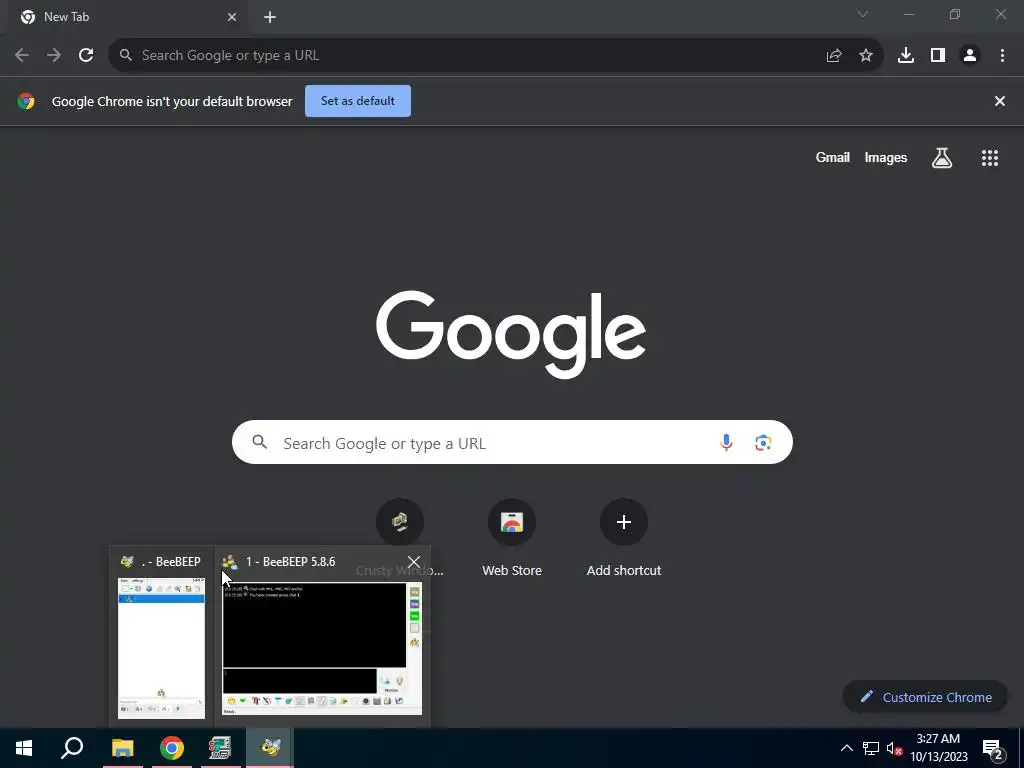
Task: Click Customize Chrome button
Action: tap(926, 697)
